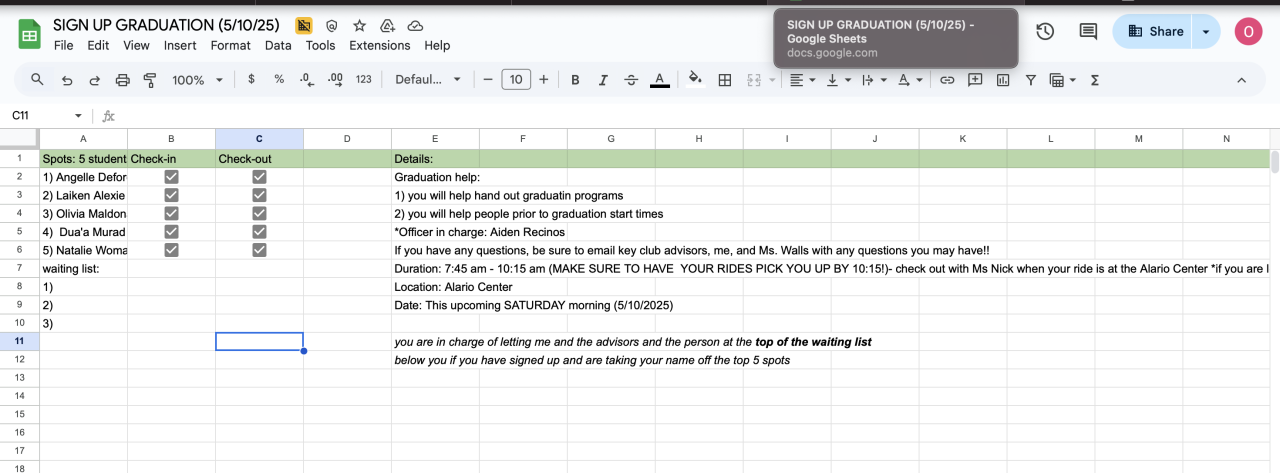Apply italic formatting
Screen dimensions: 1280x473
tap(603, 80)
